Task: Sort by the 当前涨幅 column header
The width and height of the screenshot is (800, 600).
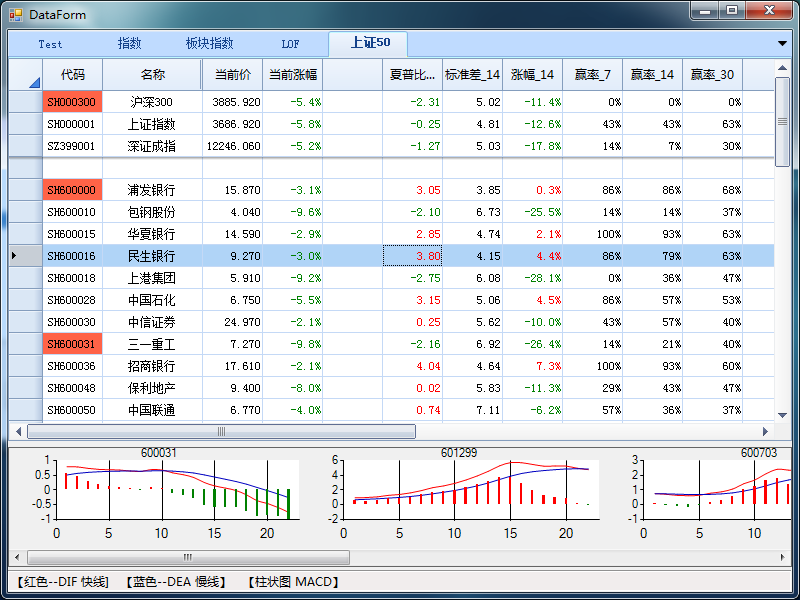Action: tap(292, 75)
